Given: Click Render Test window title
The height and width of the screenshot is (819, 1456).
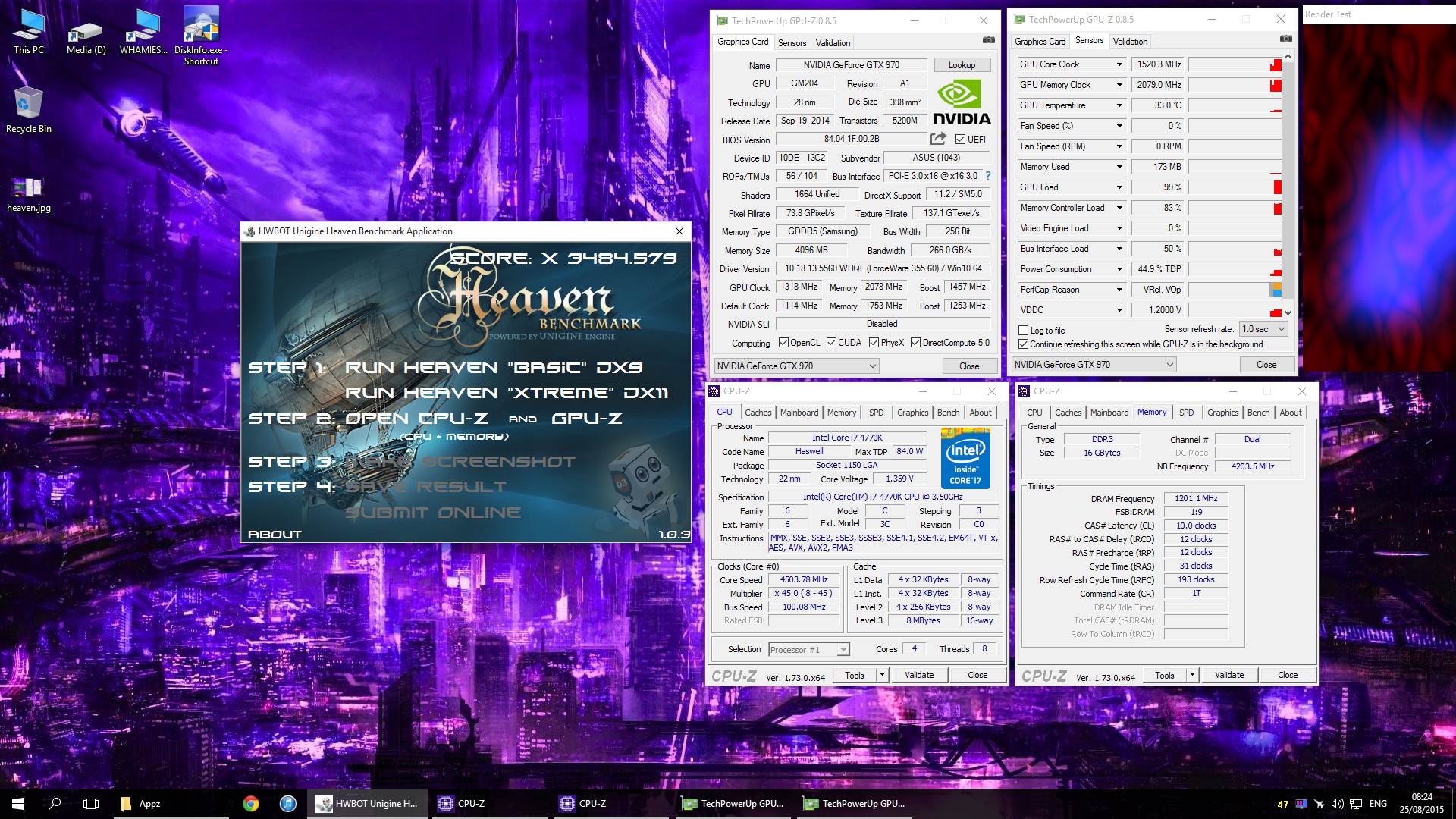Looking at the screenshot, I should coord(1327,14).
